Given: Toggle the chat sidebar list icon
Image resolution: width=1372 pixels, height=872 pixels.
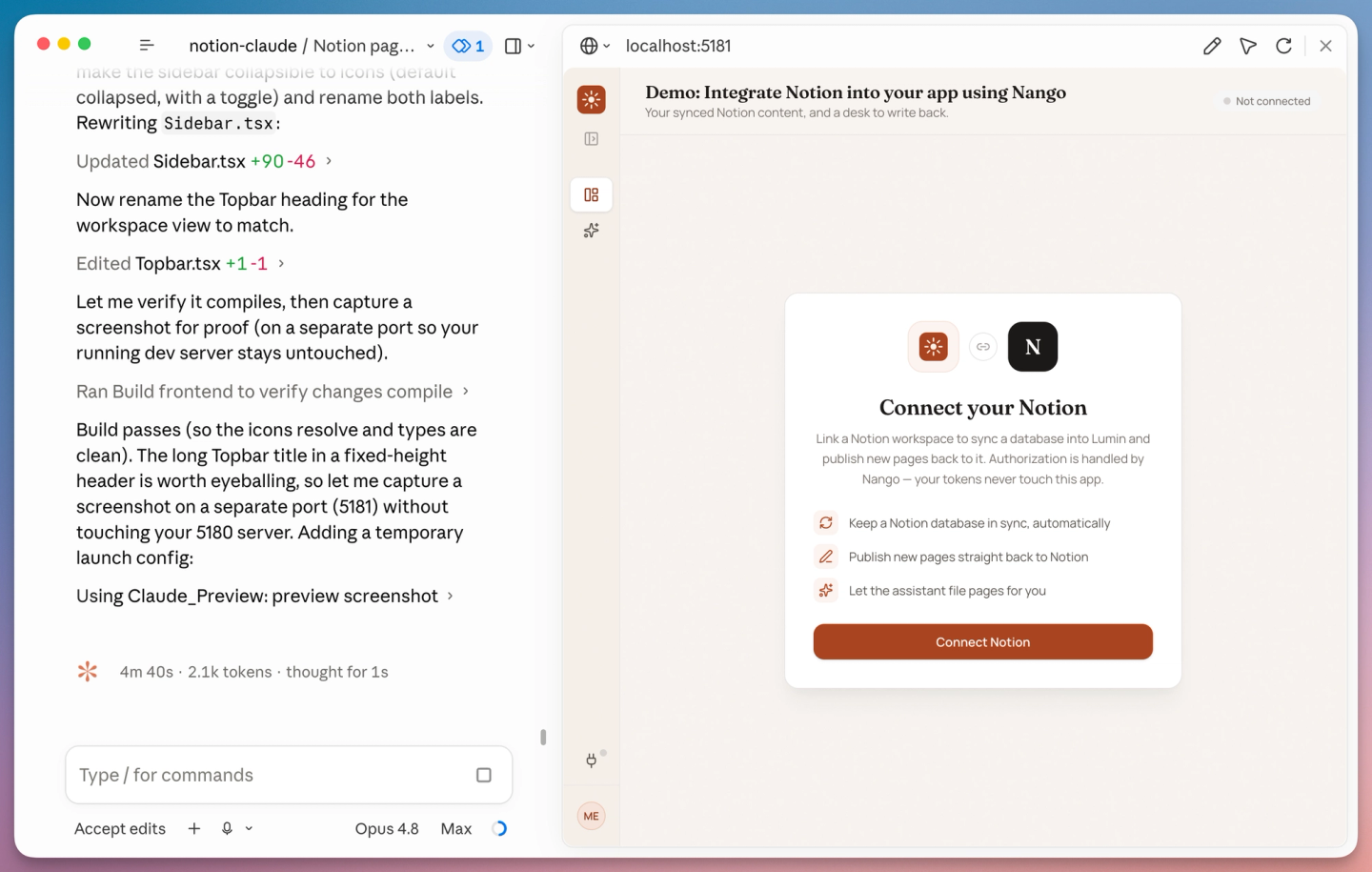Looking at the screenshot, I should (147, 46).
